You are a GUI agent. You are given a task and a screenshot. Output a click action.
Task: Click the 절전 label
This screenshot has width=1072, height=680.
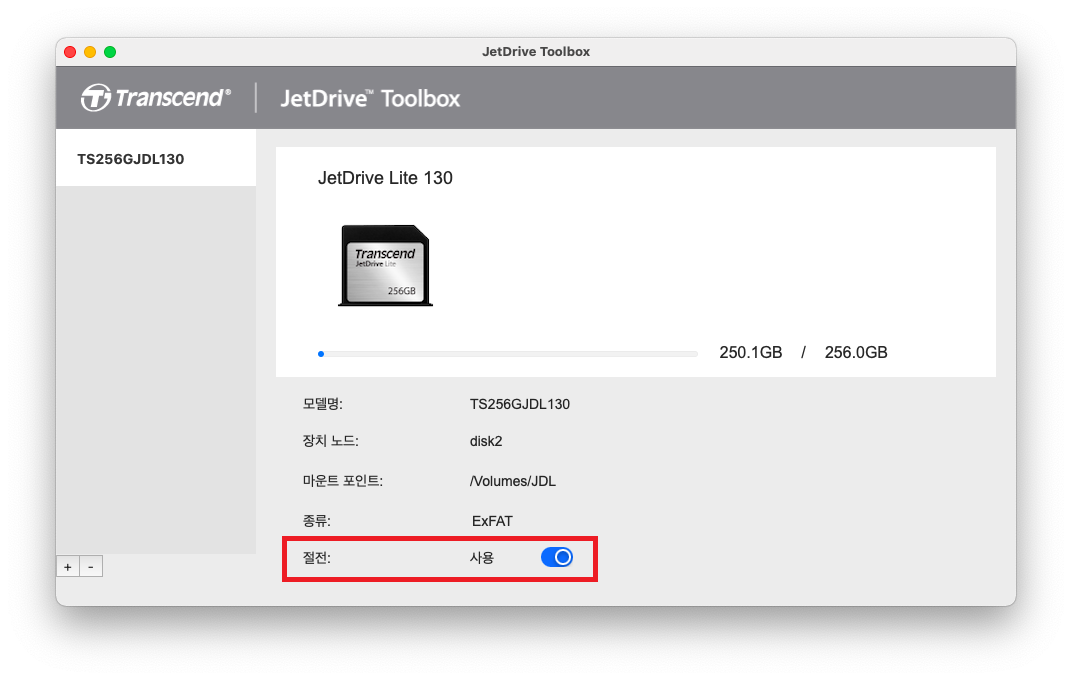(316, 558)
